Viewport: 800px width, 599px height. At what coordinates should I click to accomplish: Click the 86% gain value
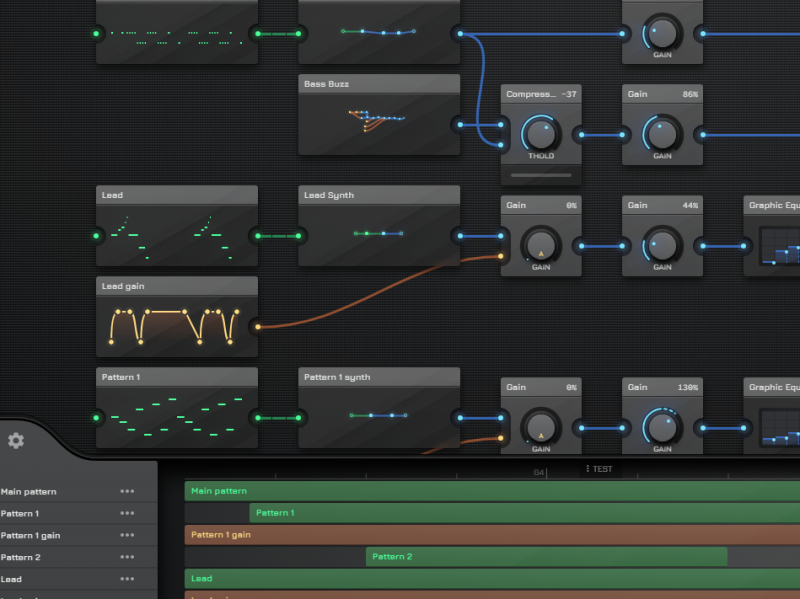click(x=690, y=94)
